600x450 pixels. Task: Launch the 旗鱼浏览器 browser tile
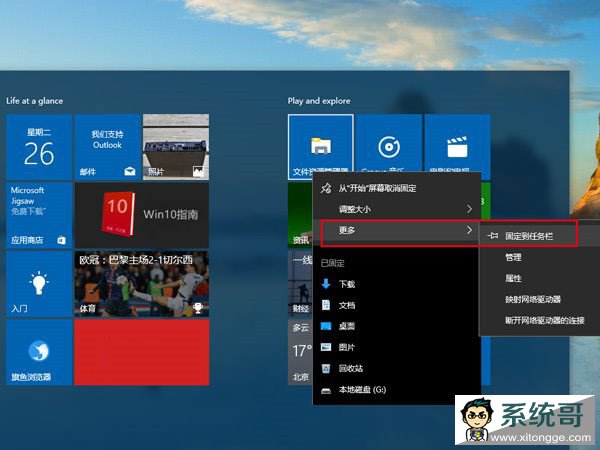point(39,352)
